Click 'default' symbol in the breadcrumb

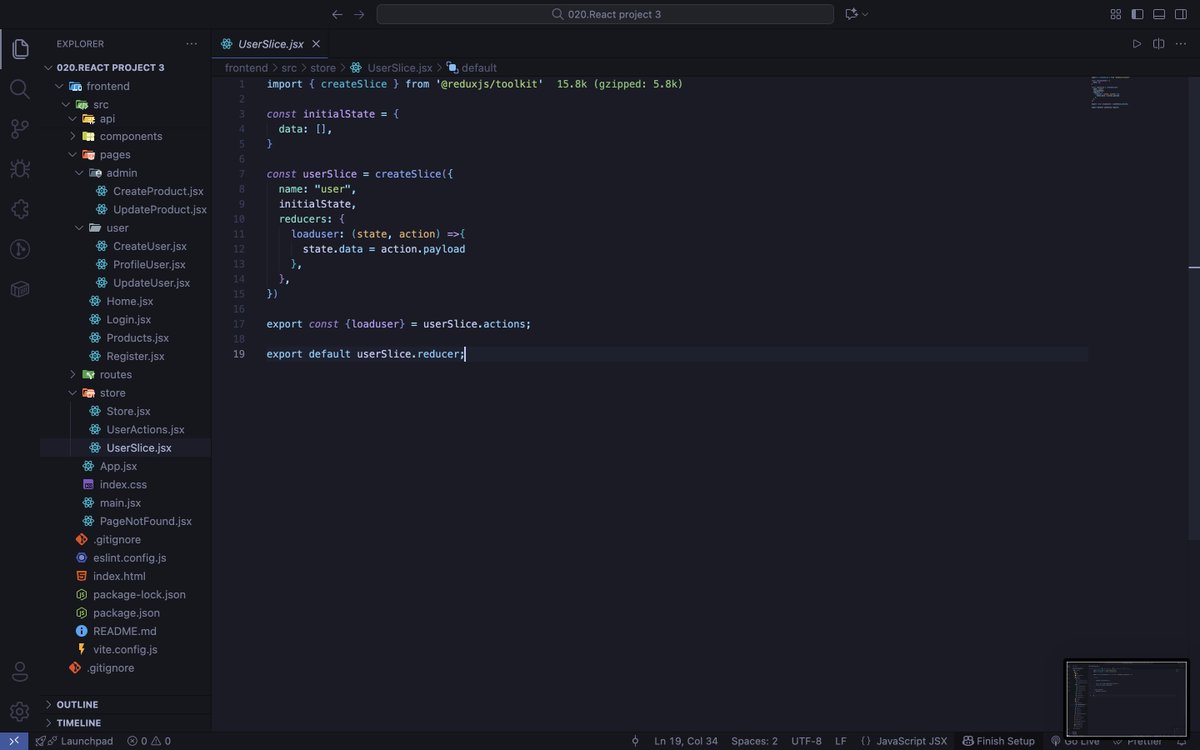(479, 68)
